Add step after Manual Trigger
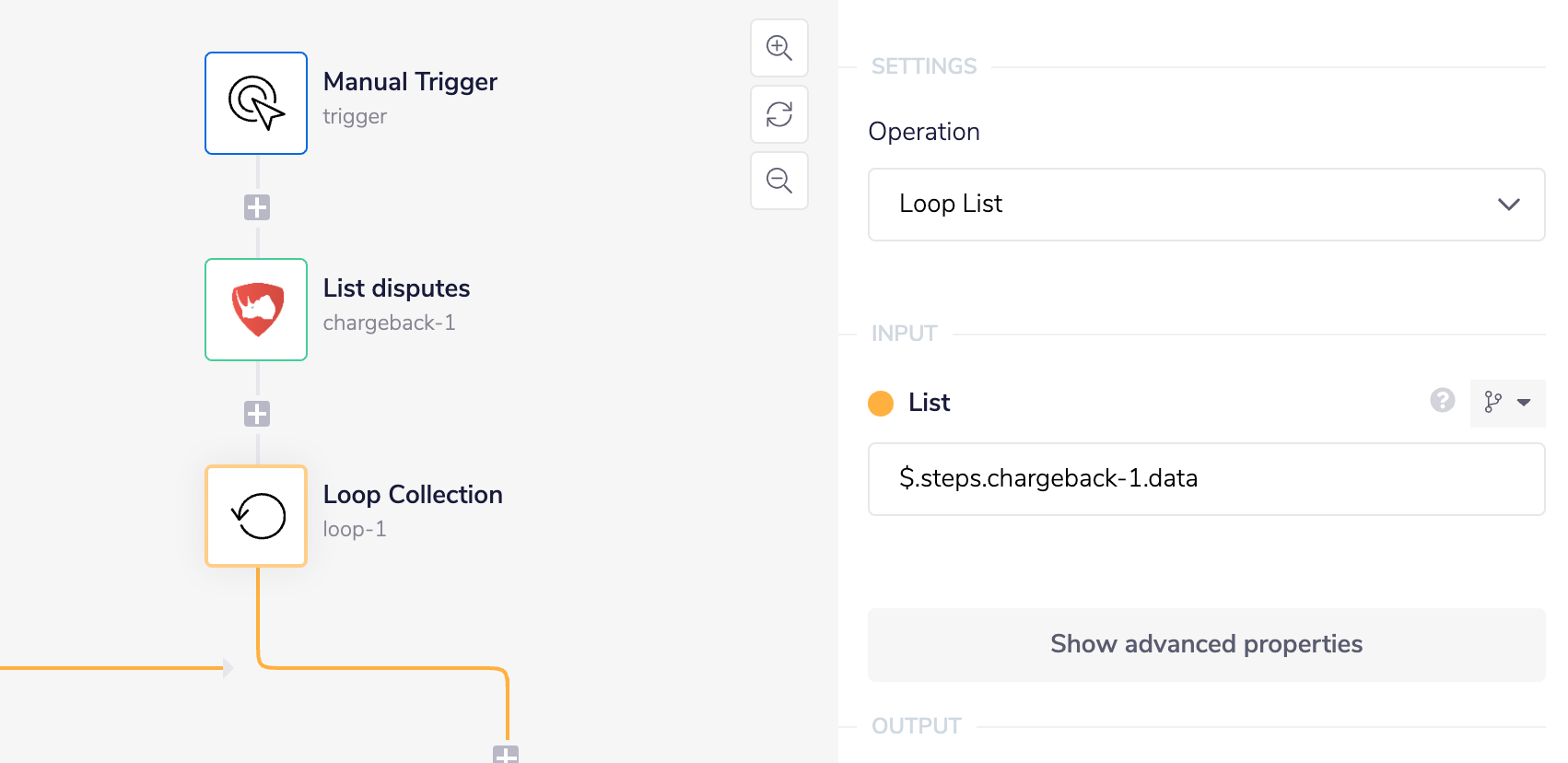Image resolution: width=1568 pixels, height=763 pixels. (257, 207)
